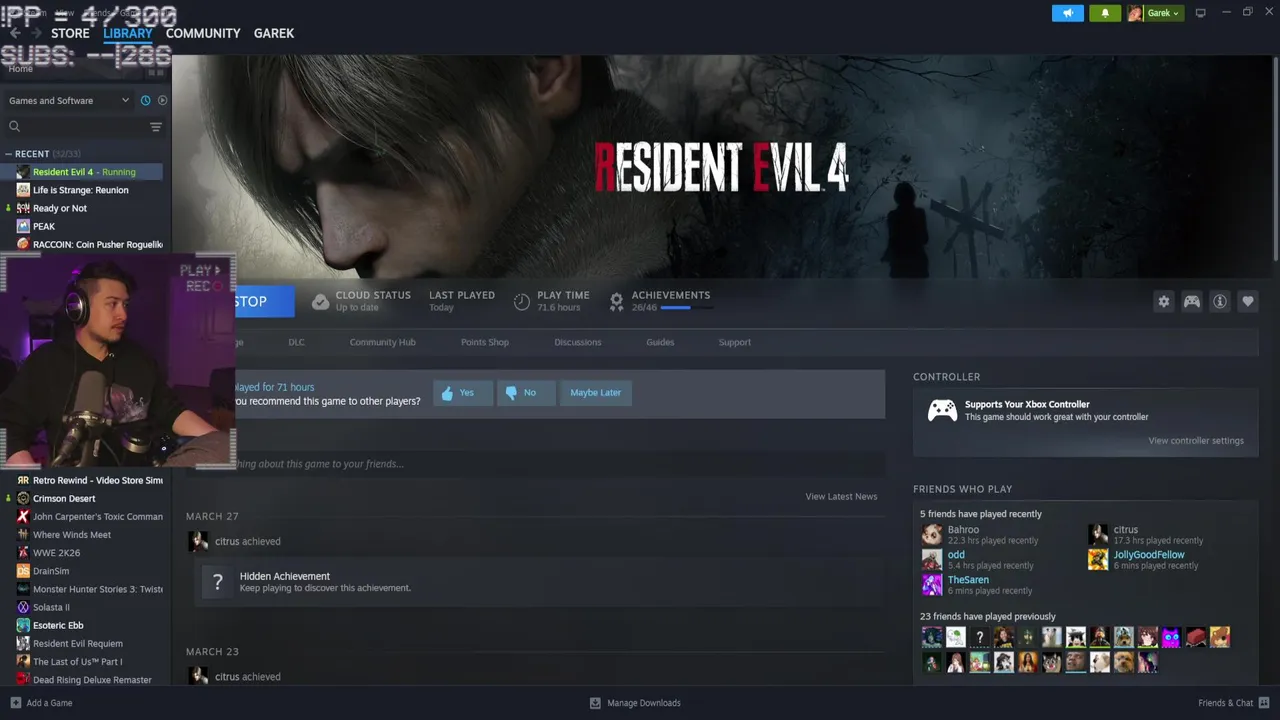This screenshot has width=1280, height=720.
Task: Collapse the RECENT category
Action: pyautogui.click(x=8, y=154)
